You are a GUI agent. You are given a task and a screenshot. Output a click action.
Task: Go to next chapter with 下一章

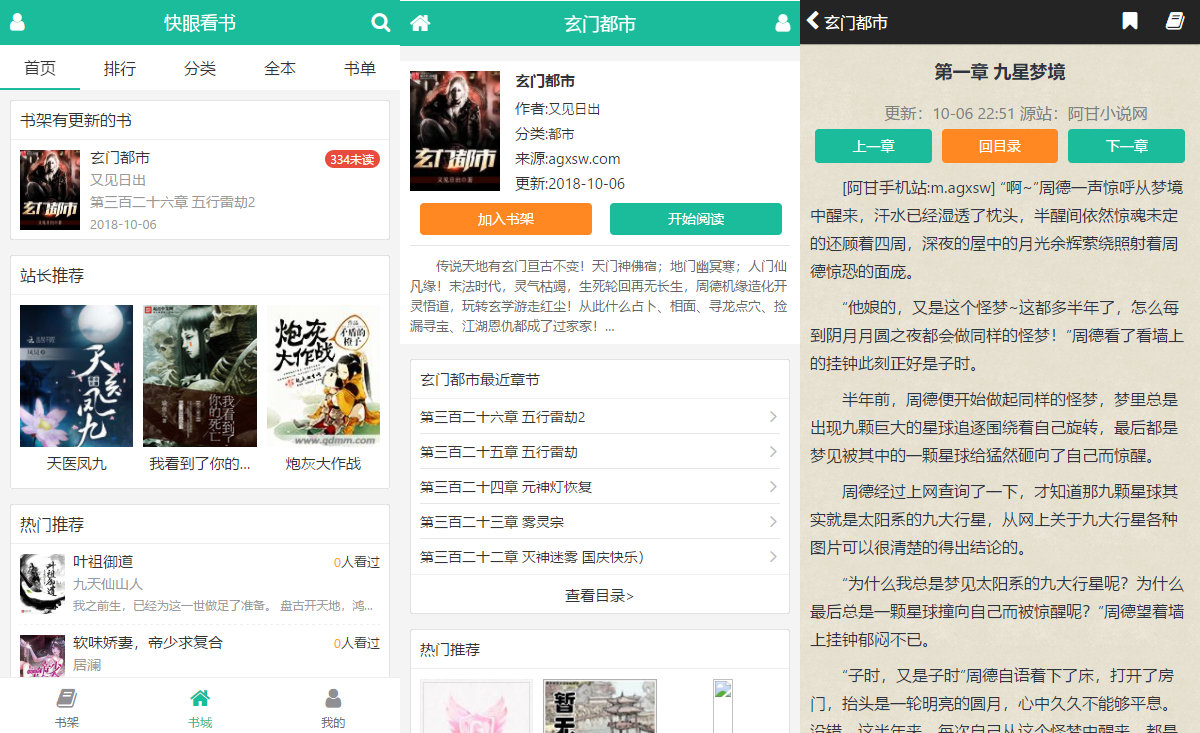1127,146
